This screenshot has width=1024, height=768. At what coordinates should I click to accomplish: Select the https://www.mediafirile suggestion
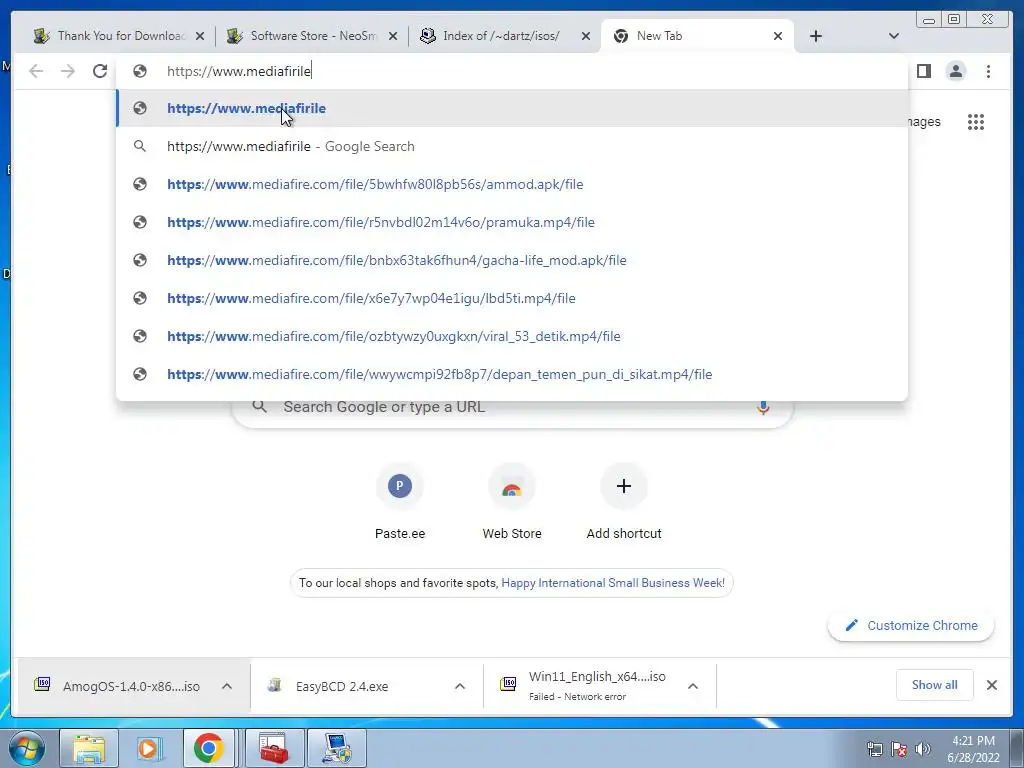pyautogui.click(x=512, y=108)
